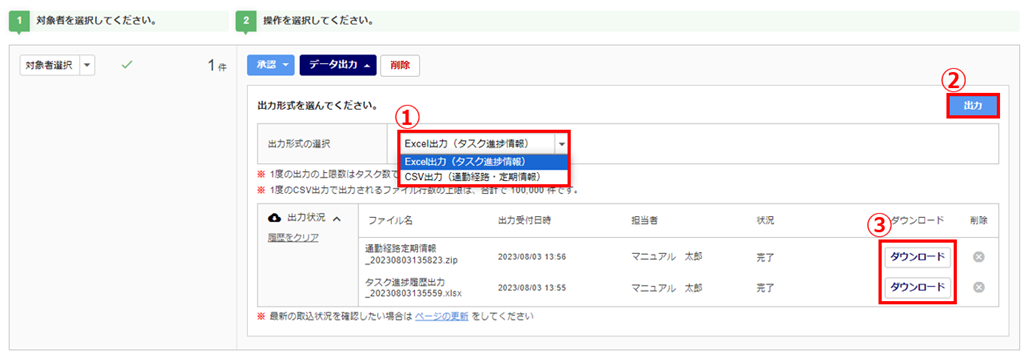The height and width of the screenshot is (362, 1032).
Task: Select CSV出力（通勤経路・定期情報） option
Action: tap(484, 176)
